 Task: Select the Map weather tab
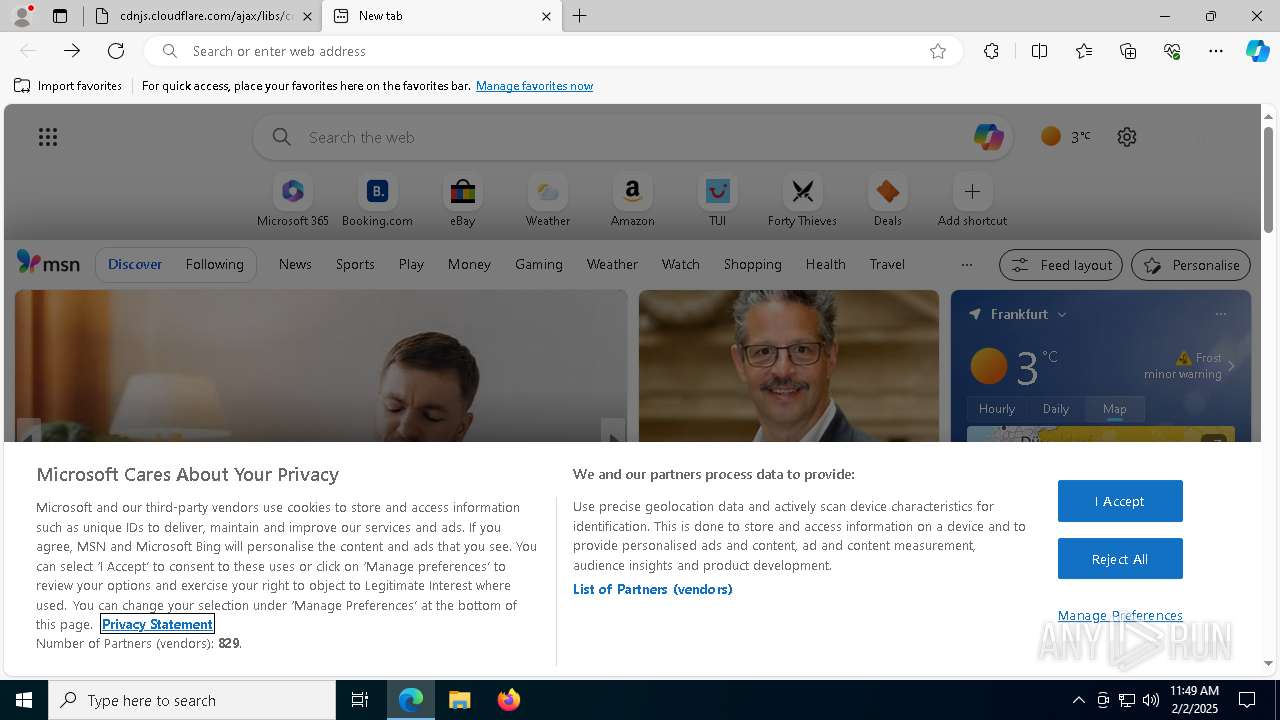[x=1114, y=408]
